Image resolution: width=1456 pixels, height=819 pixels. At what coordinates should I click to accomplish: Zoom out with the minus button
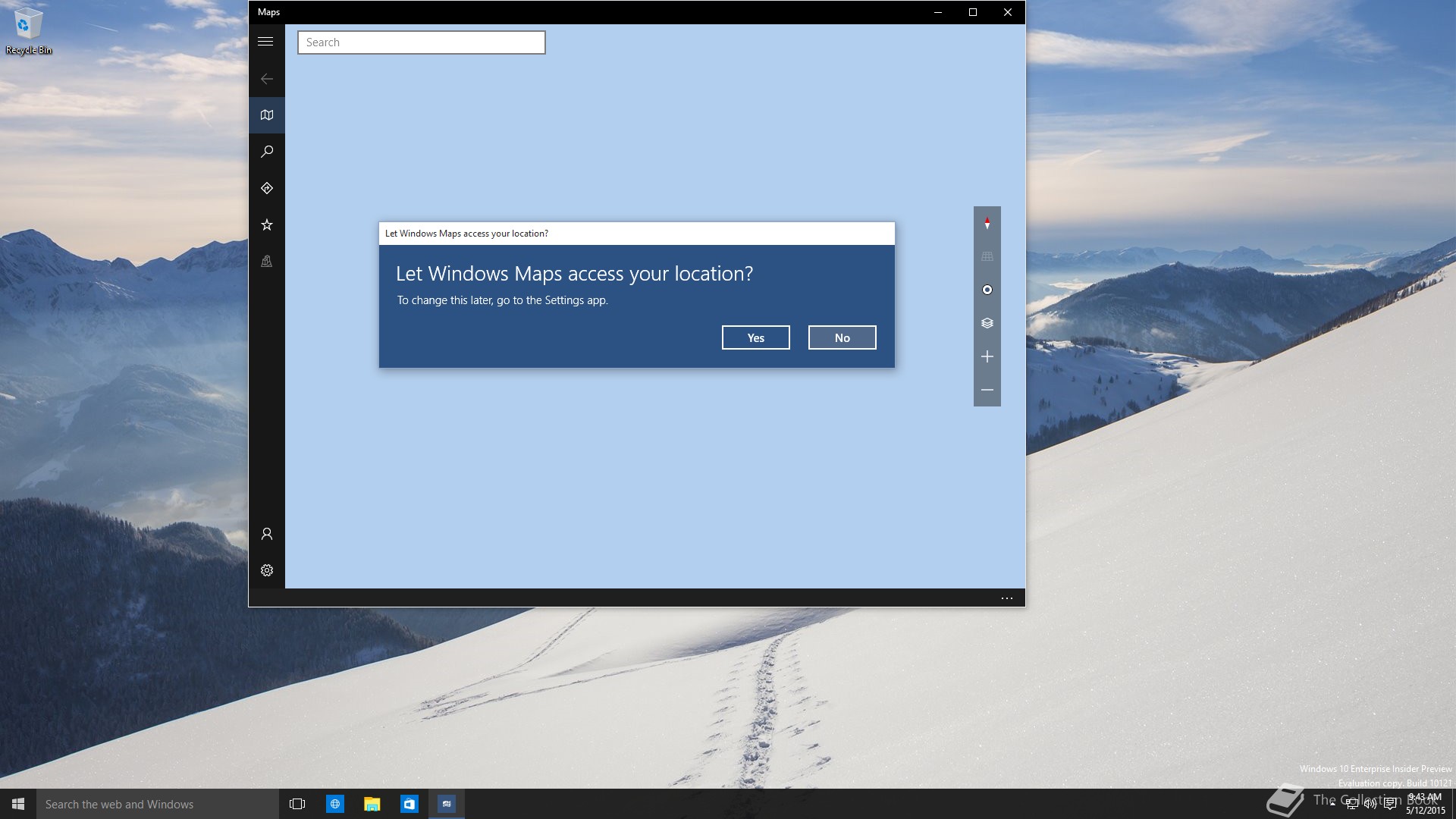(x=987, y=390)
